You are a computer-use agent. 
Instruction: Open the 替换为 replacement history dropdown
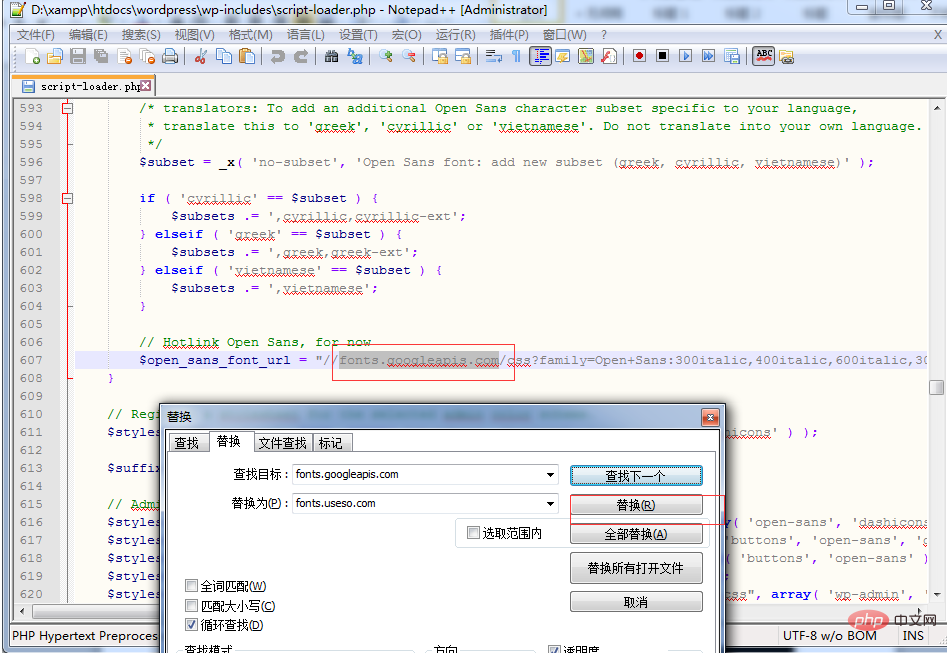pos(551,504)
